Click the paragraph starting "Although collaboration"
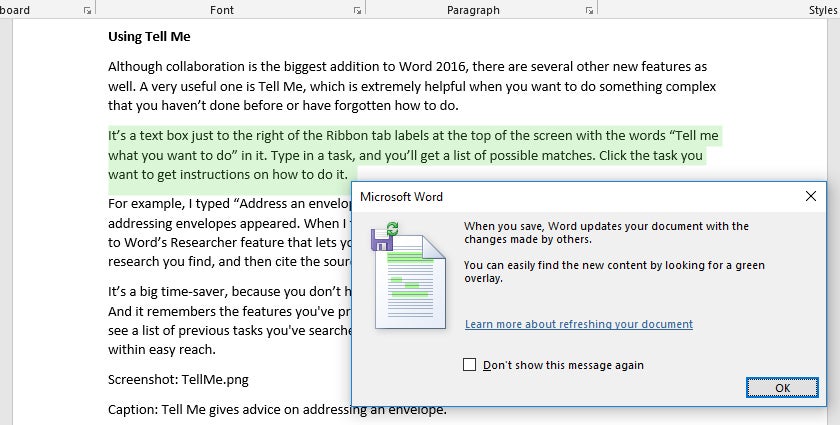Viewport: 840px width, 425px height. click(x=412, y=86)
